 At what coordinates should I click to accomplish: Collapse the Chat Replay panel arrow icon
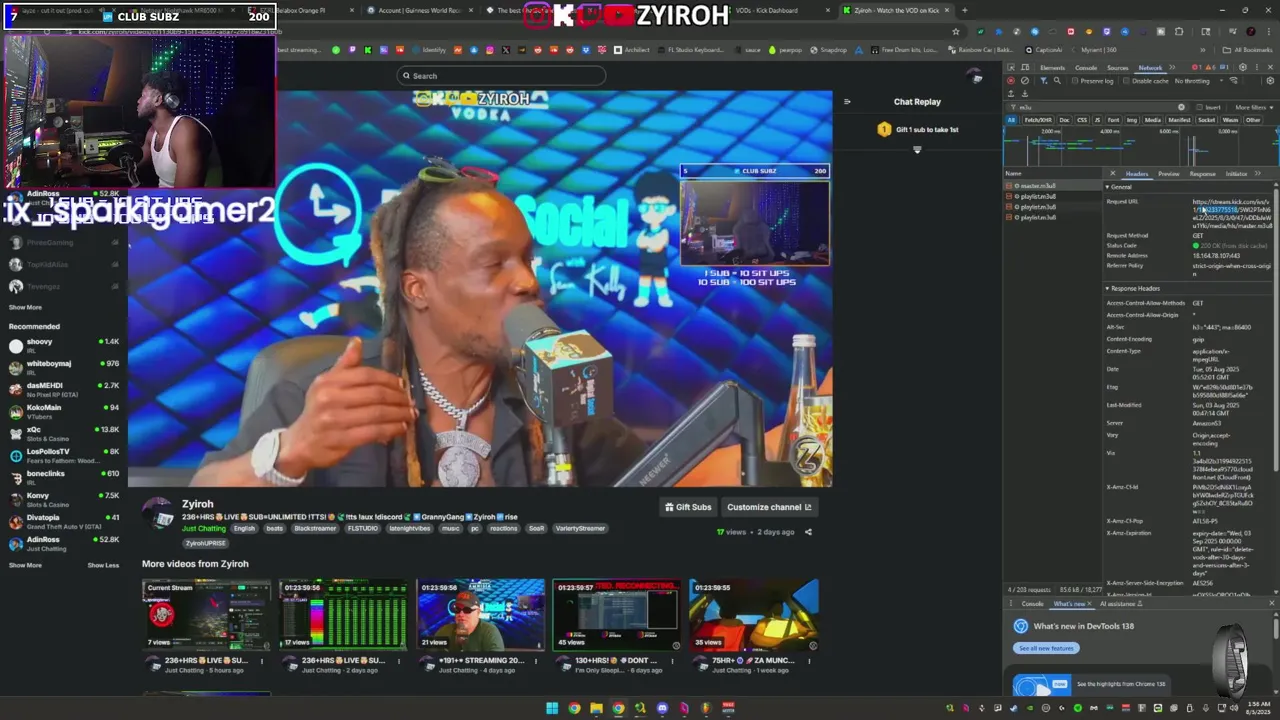tap(847, 101)
